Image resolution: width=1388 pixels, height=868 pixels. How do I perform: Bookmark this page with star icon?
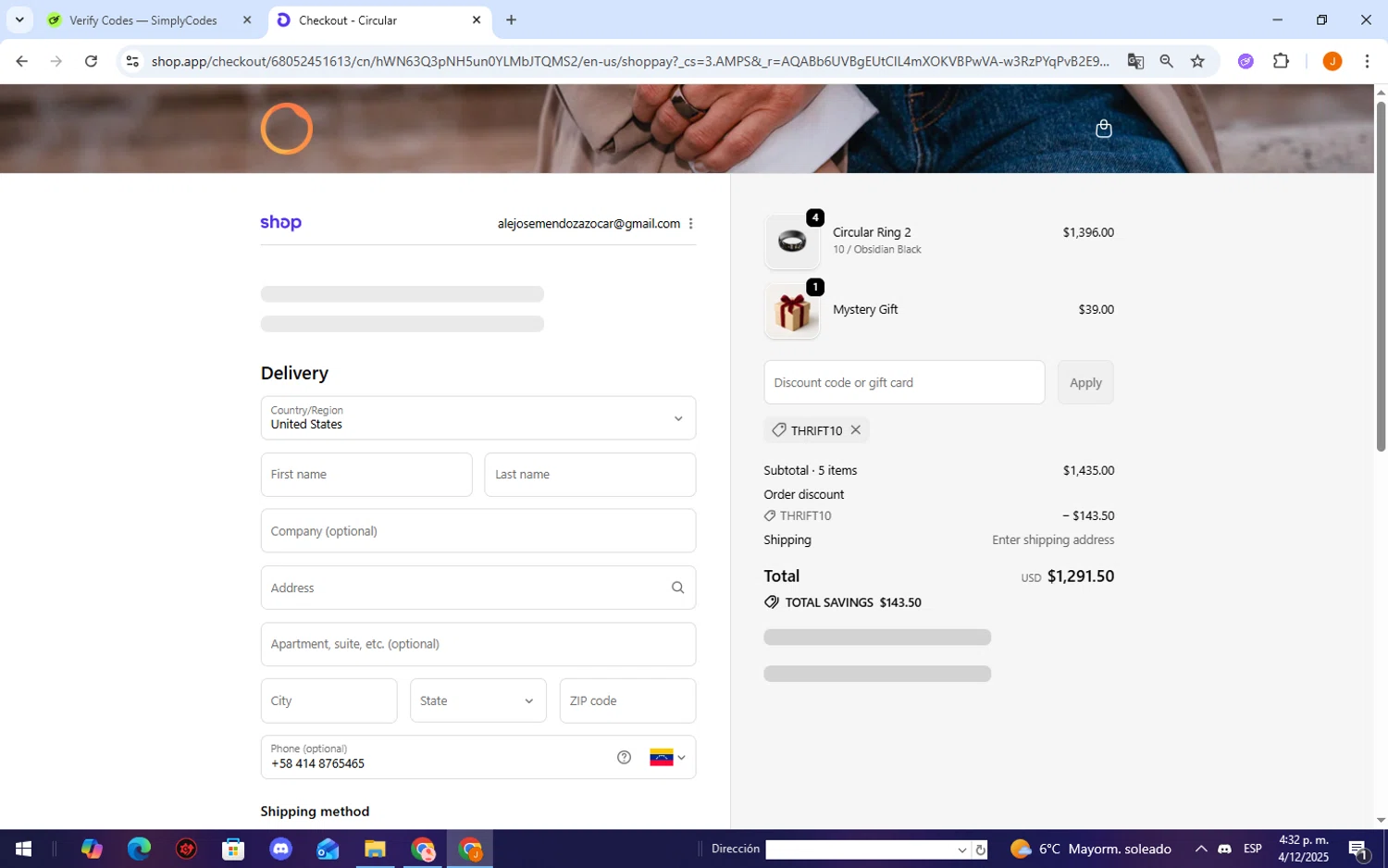click(1197, 61)
